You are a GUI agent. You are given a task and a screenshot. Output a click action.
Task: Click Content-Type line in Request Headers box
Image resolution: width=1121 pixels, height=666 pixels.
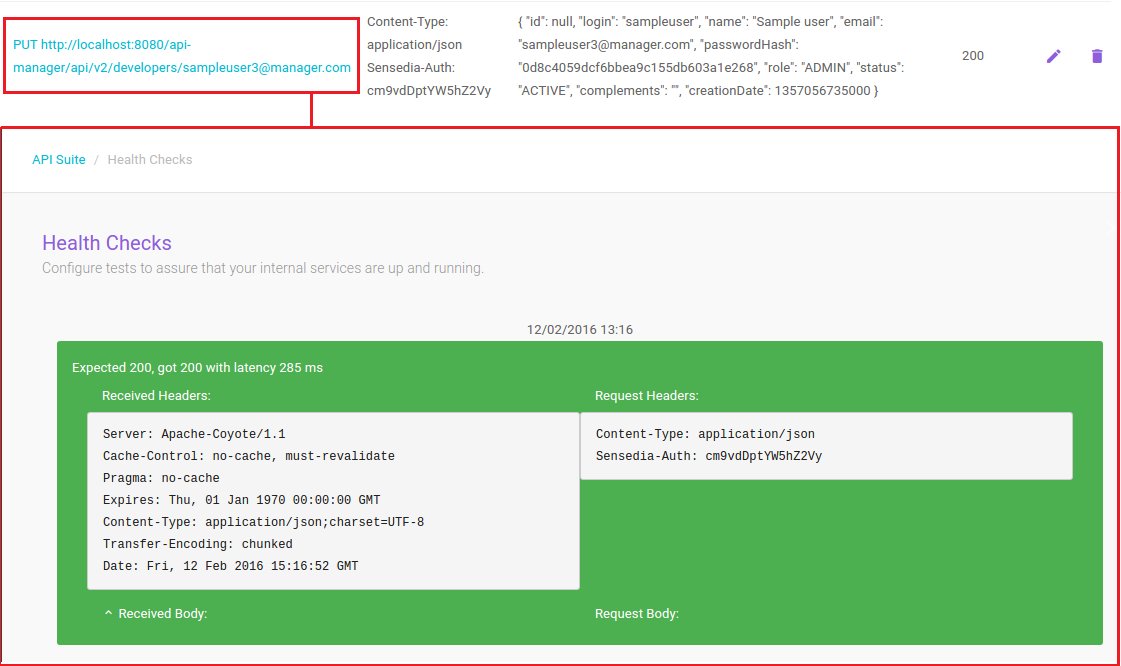click(705, 434)
